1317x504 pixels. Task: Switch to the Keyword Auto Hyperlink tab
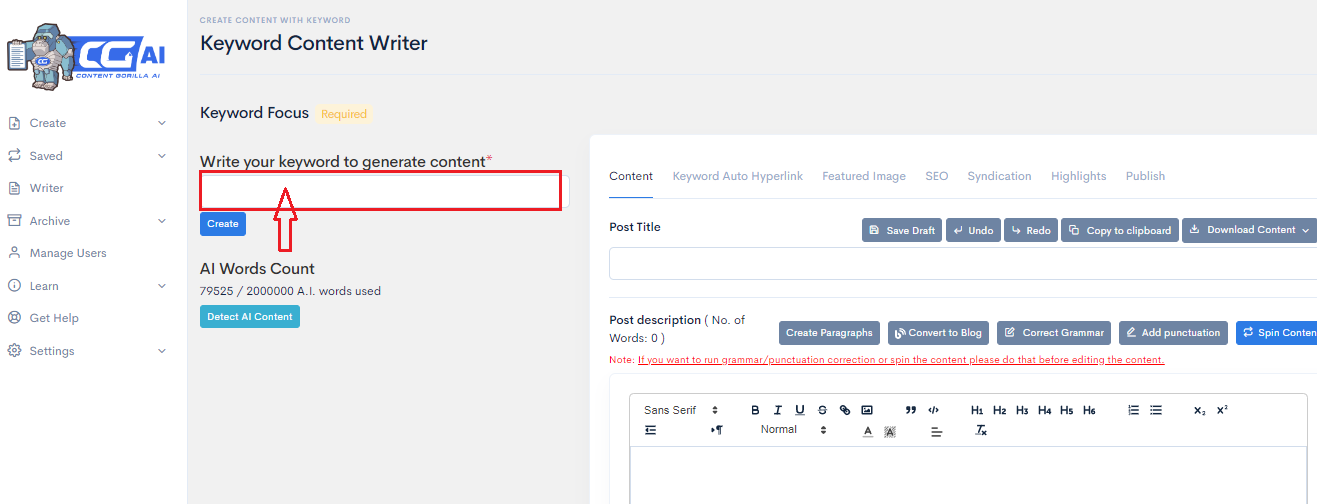738,176
